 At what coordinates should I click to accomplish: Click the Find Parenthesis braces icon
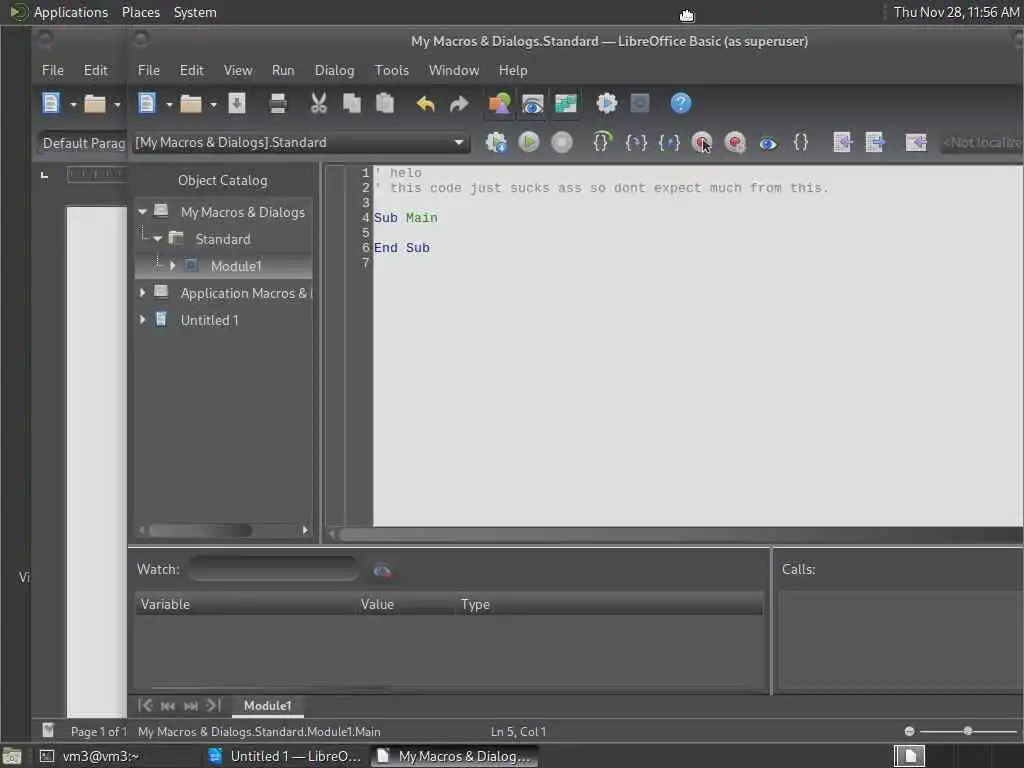point(801,142)
